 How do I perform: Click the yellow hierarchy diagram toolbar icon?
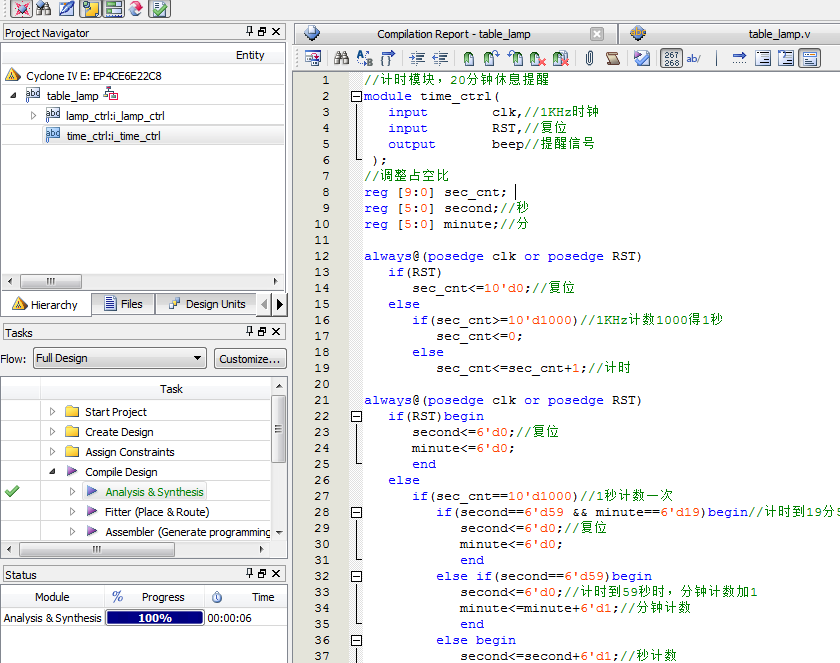90,8
